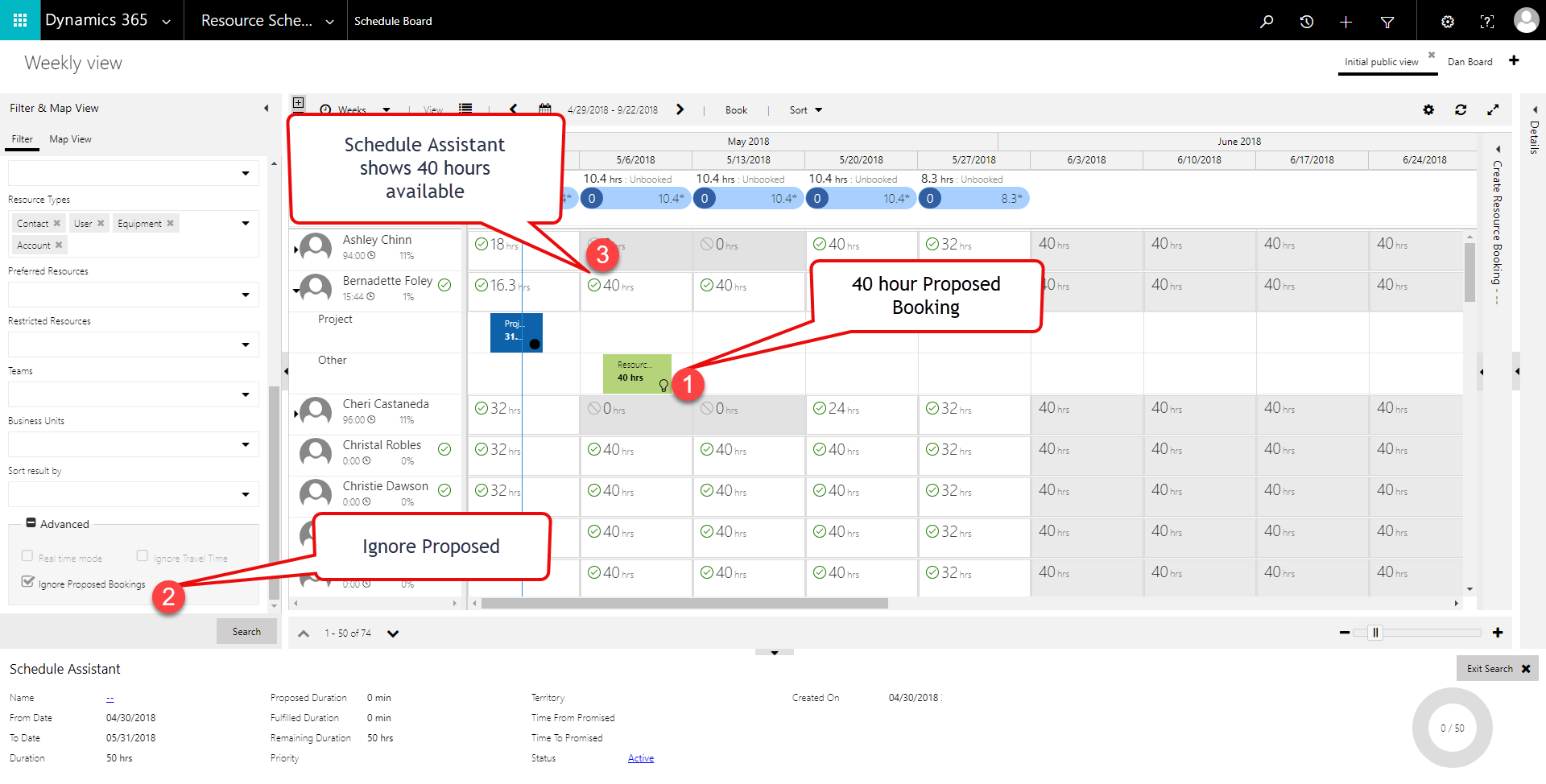1546x784 pixels.
Task: Expand schedule board to fullscreen
Action: click(x=1494, y=109)
